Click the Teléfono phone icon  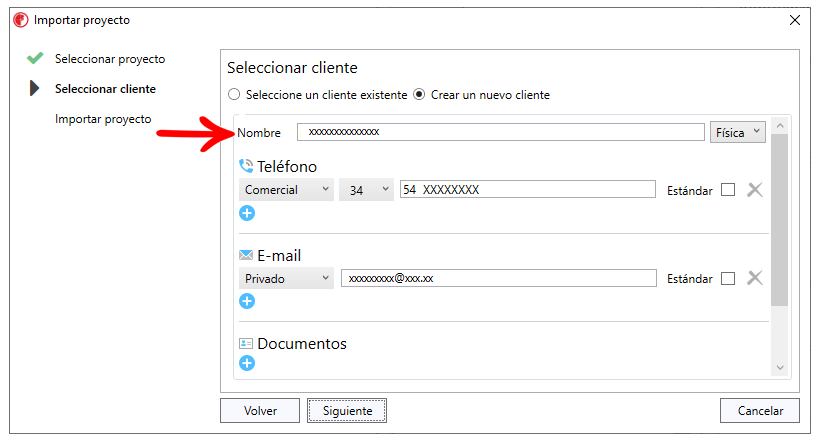point(246,166)
